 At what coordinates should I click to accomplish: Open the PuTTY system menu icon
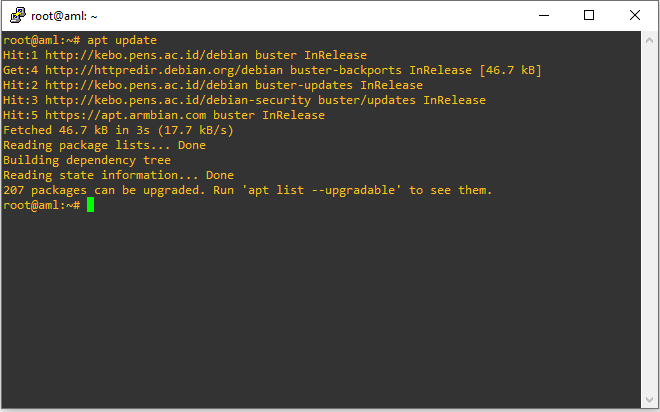tap(17, 15)
